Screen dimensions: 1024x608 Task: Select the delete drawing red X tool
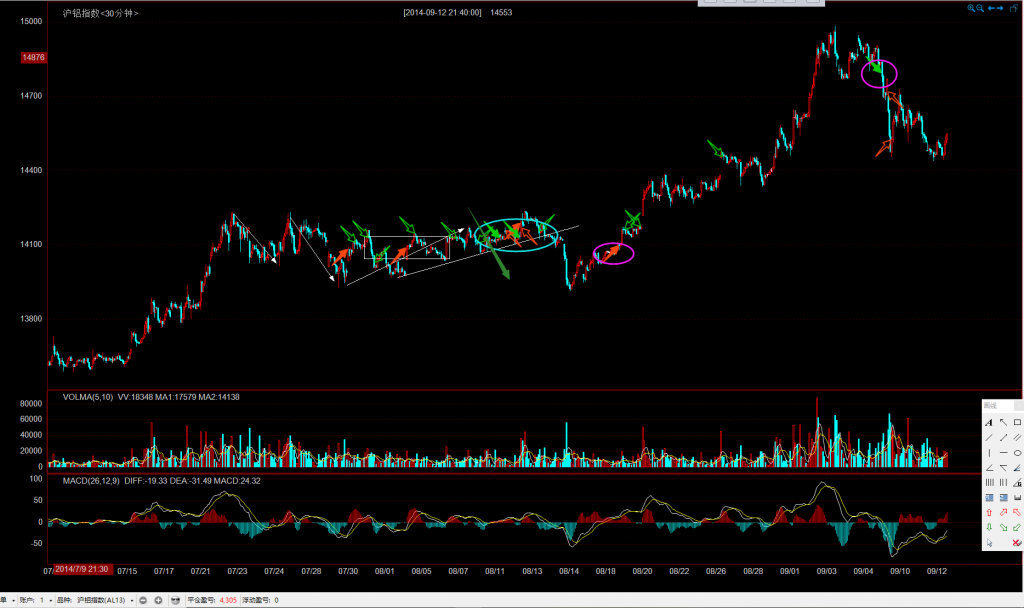click(x=1017, y=542)
